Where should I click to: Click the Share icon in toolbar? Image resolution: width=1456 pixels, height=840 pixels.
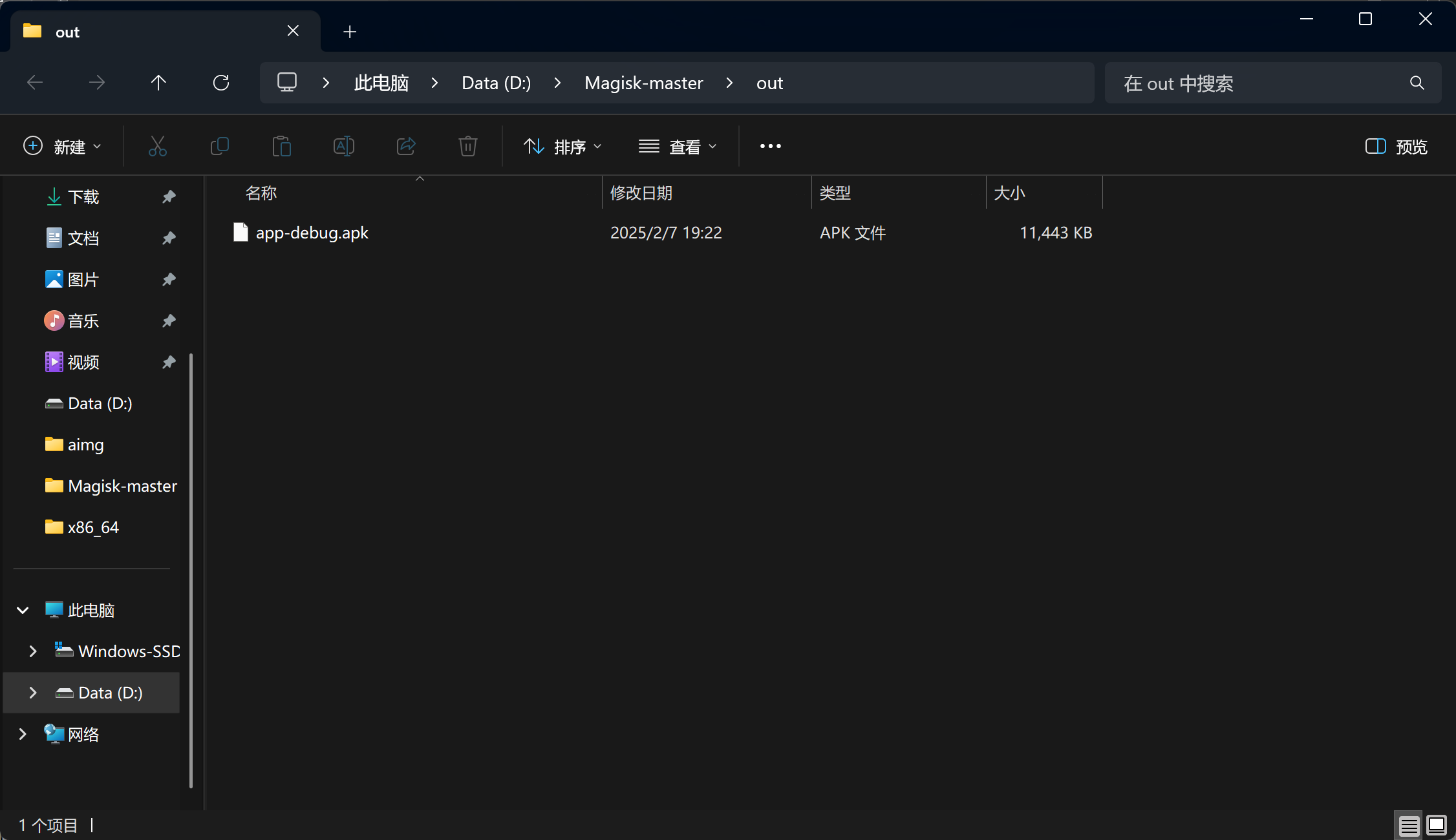pos(405,147)
